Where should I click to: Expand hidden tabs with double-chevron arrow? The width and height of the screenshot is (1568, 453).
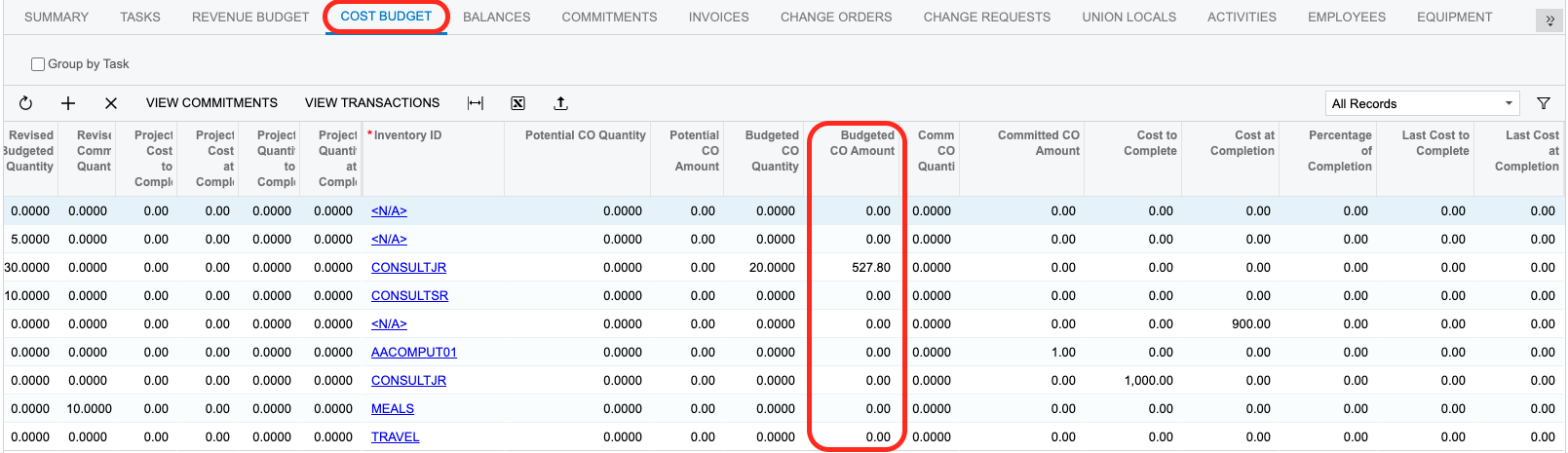pos(1549,20)
